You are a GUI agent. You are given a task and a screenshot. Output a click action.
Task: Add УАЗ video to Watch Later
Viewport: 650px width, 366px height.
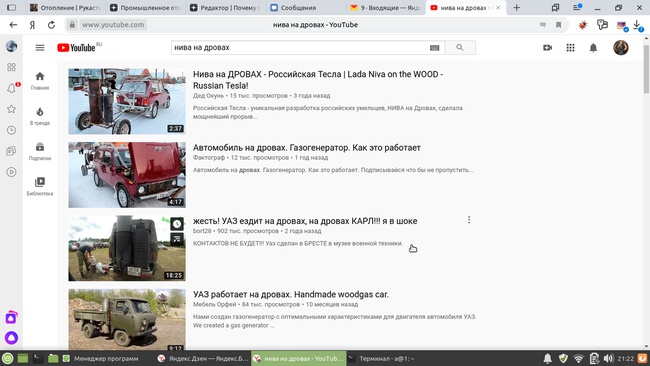click(x=177, y=224)
